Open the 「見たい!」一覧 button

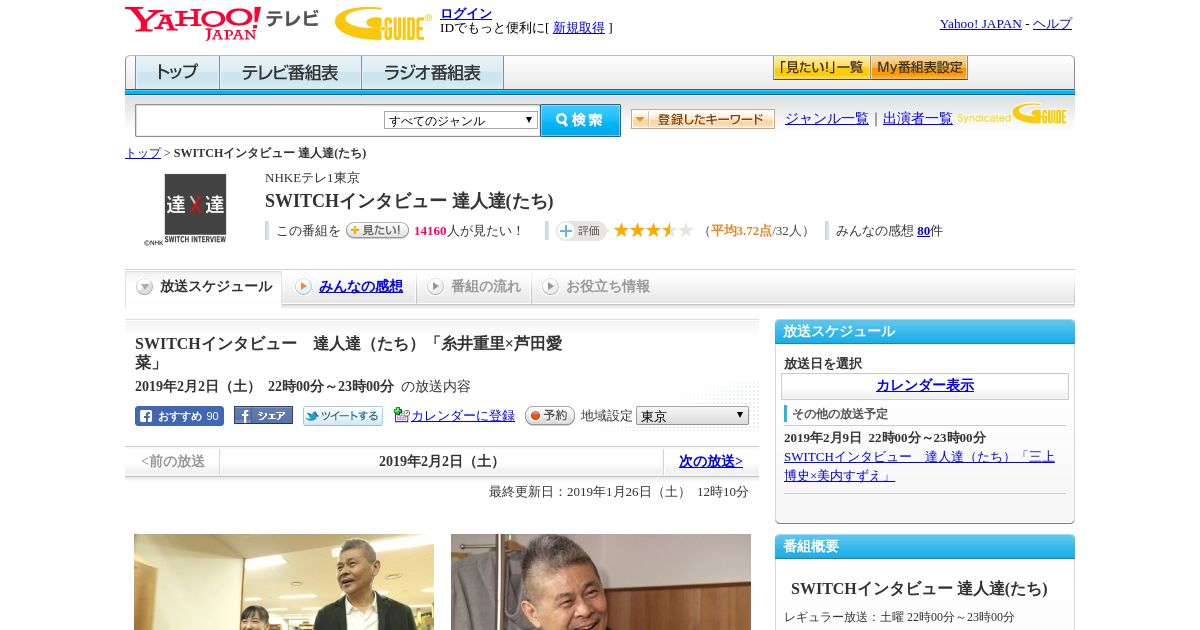pos(821,68)
